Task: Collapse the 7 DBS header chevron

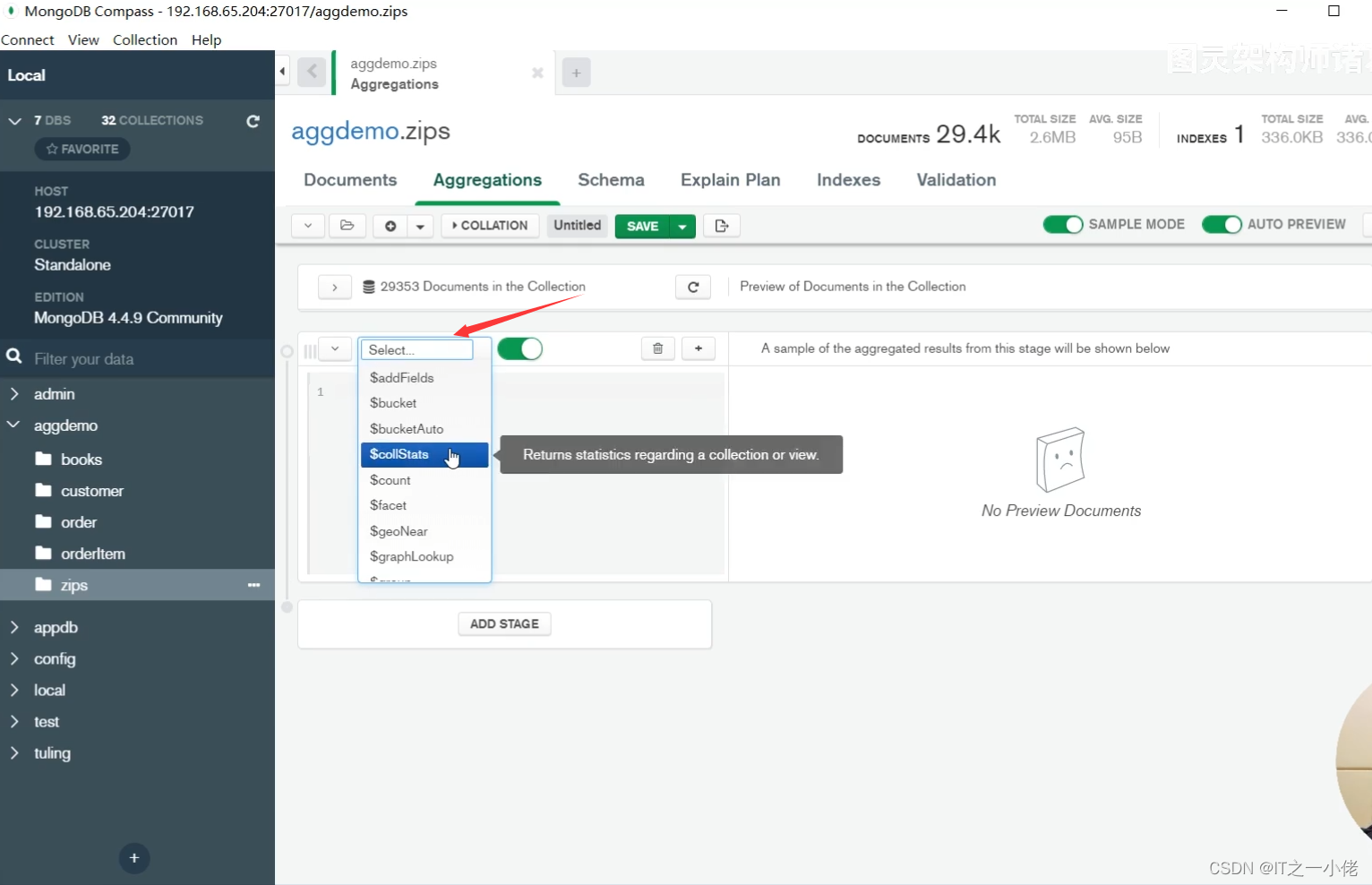Action: click(x=14, y=120)
